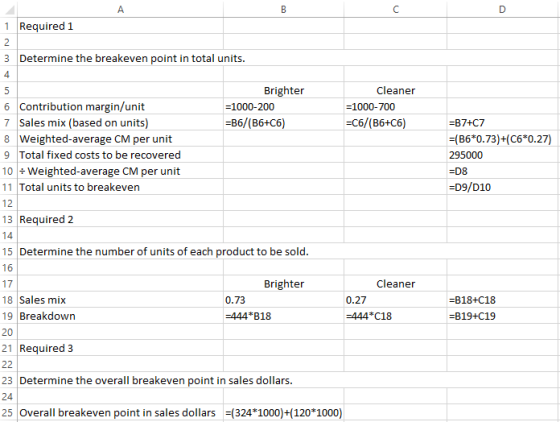Select cell with value 0.27
Viewport: 560px width, 422px height.
click(x=395, y=300)
